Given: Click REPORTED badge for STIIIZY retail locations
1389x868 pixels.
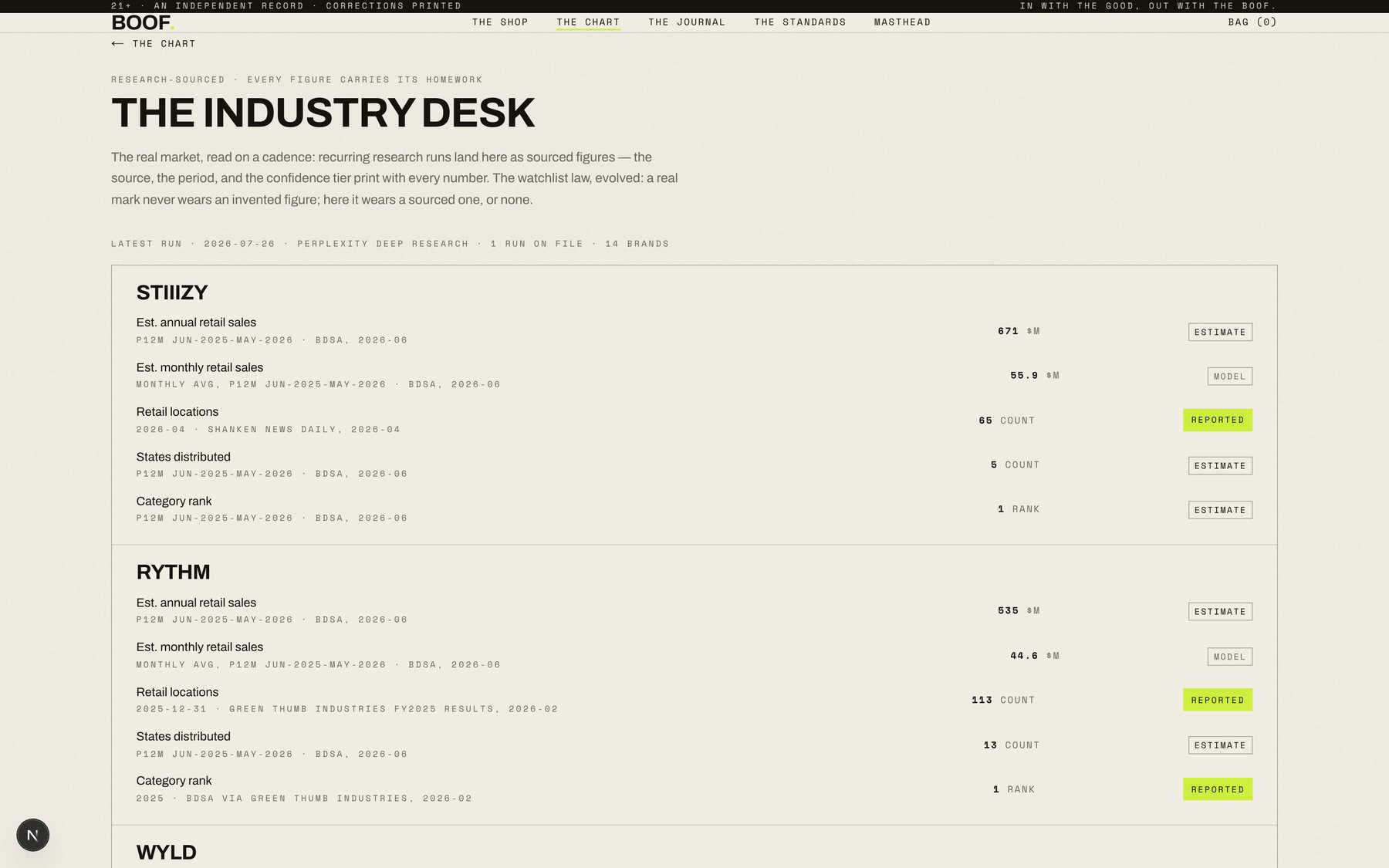Looking at the screenshot, I should click(x=1218, y=420).
